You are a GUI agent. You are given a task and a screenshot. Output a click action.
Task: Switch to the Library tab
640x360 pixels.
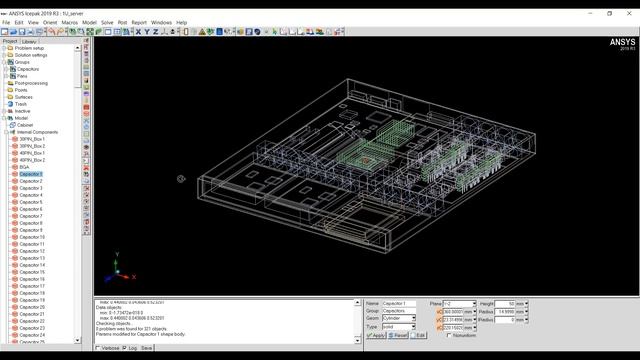pos(29,41)
